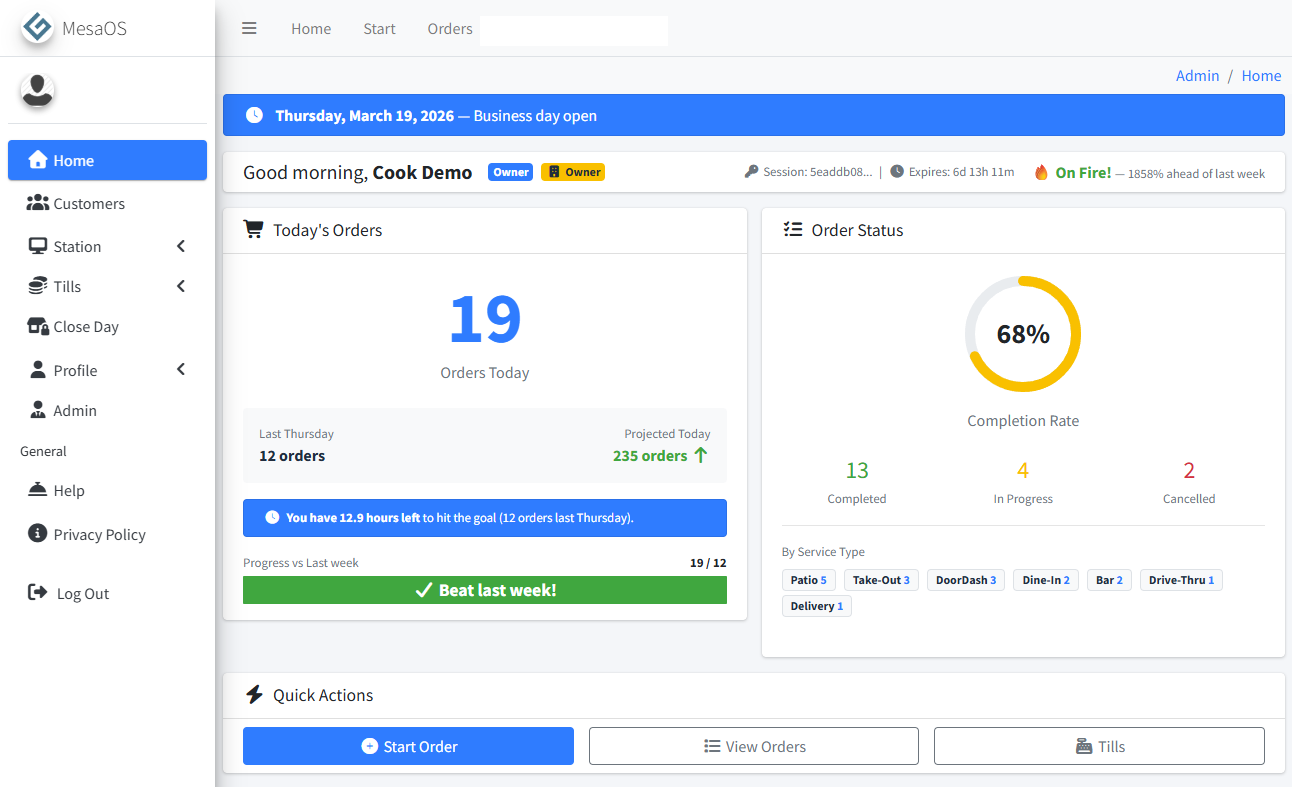Viewport: 1292px width, 787px height.
Task: Open Orders in the top navigation bar
Action: (x=450, y=28)
